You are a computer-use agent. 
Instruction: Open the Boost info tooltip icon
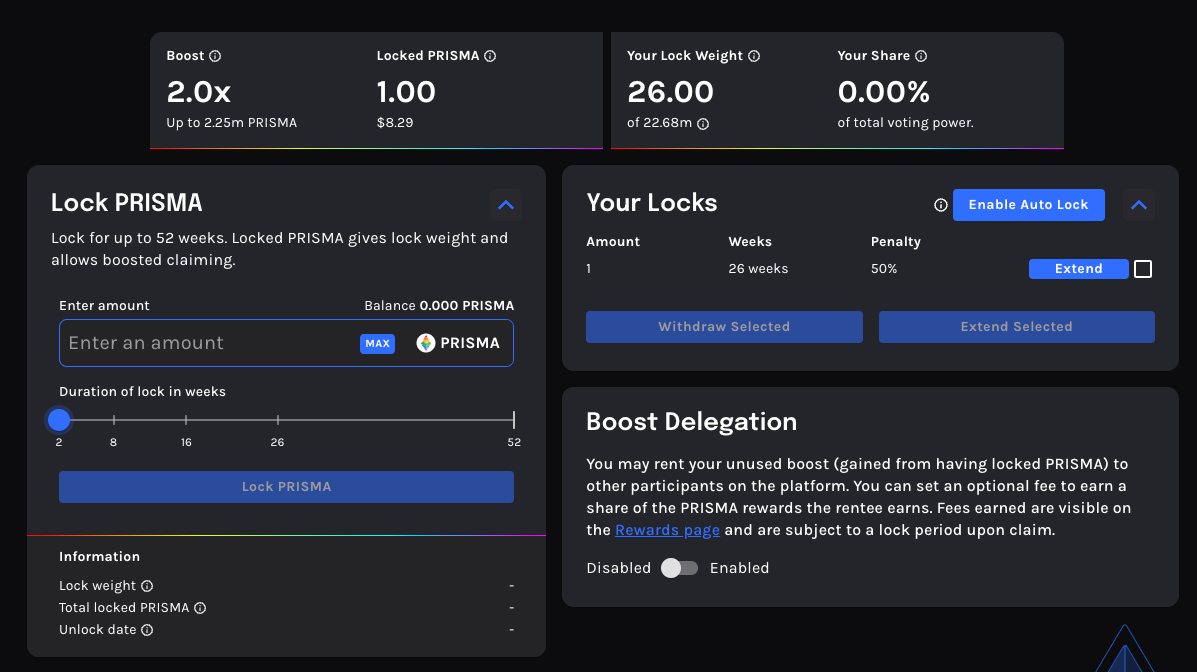point(215,56)
